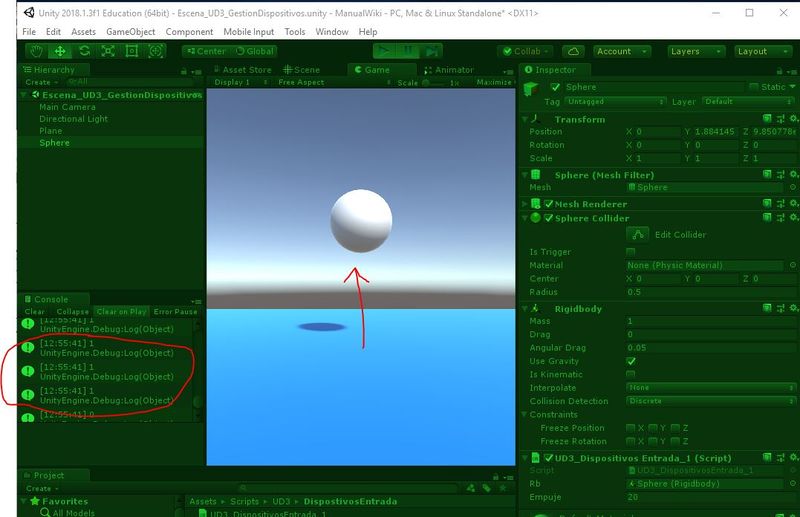Viewport: 800px width, 517px height.
Task: Toggle Freeze Position X checkbox
Action: (631, 428)
